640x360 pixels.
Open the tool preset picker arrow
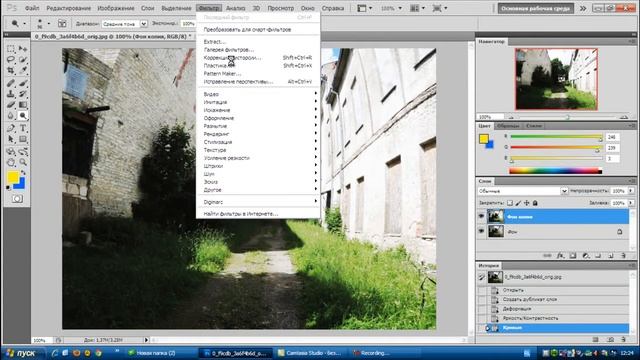coord(24,24)
